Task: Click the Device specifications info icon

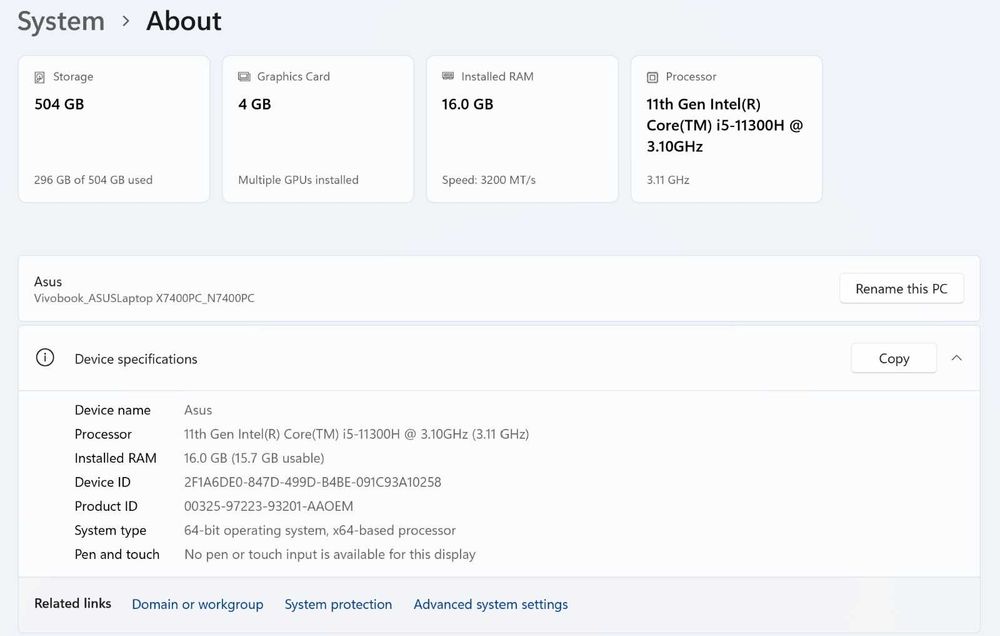Action: click(45, 358)
